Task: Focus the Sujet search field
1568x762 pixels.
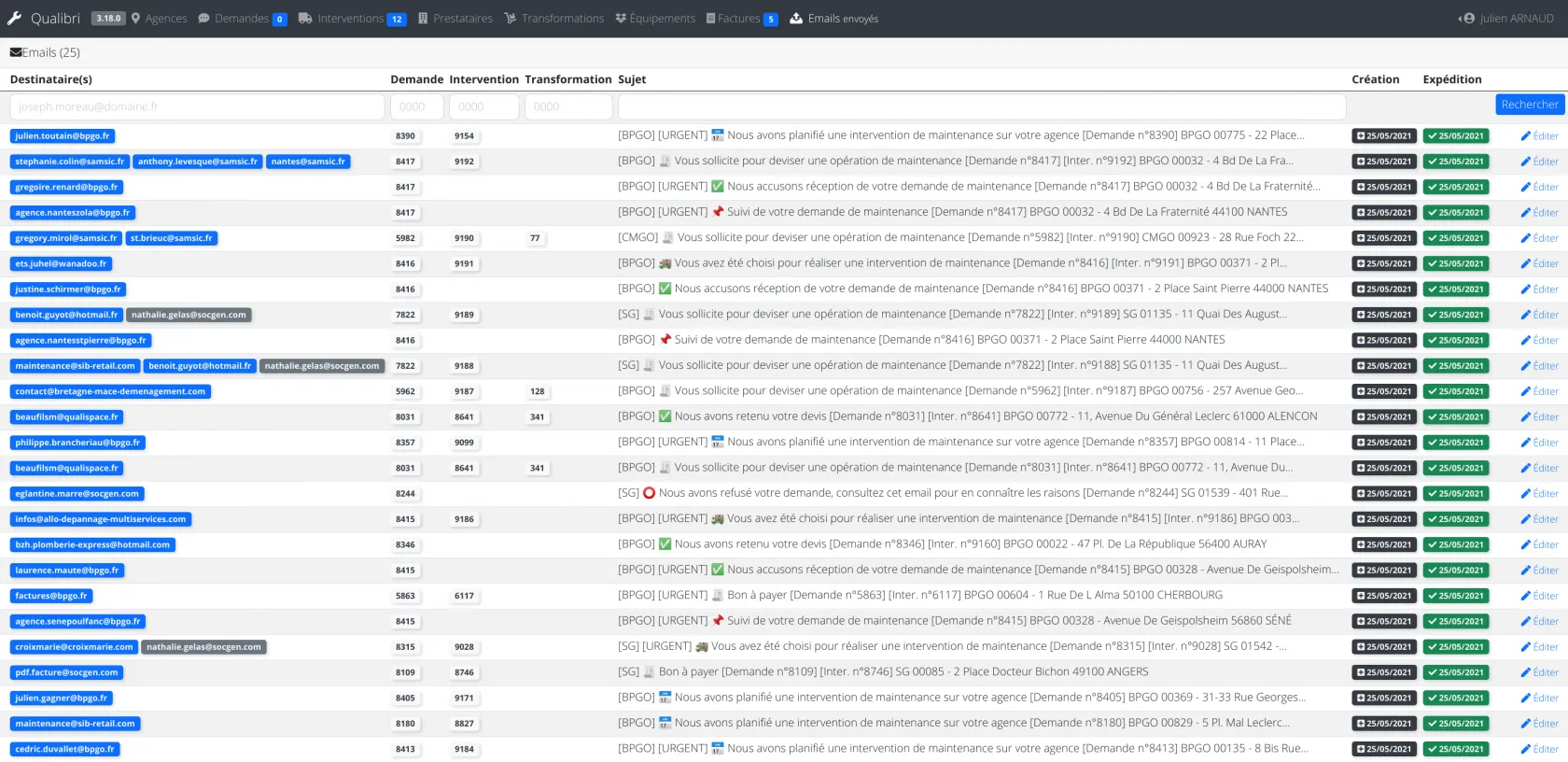Action: click(981, 107)
